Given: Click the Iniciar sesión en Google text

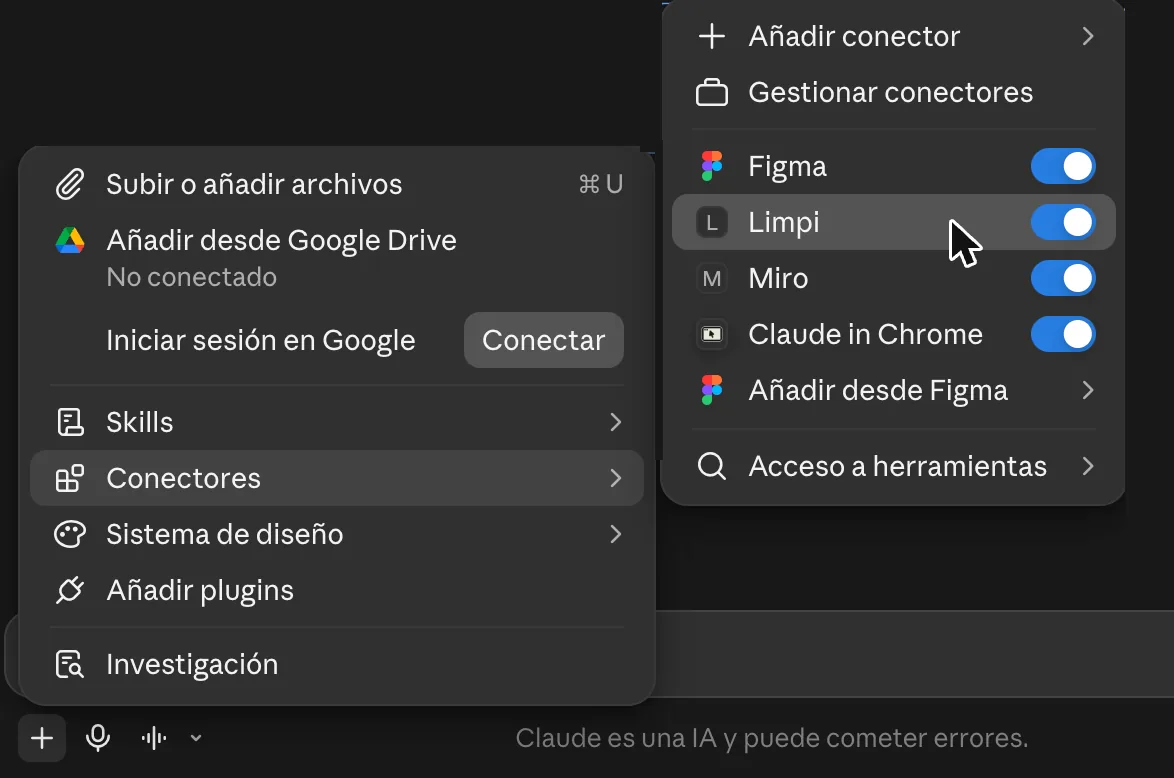Looking at the screenshot, I should (x=261, y=340).
